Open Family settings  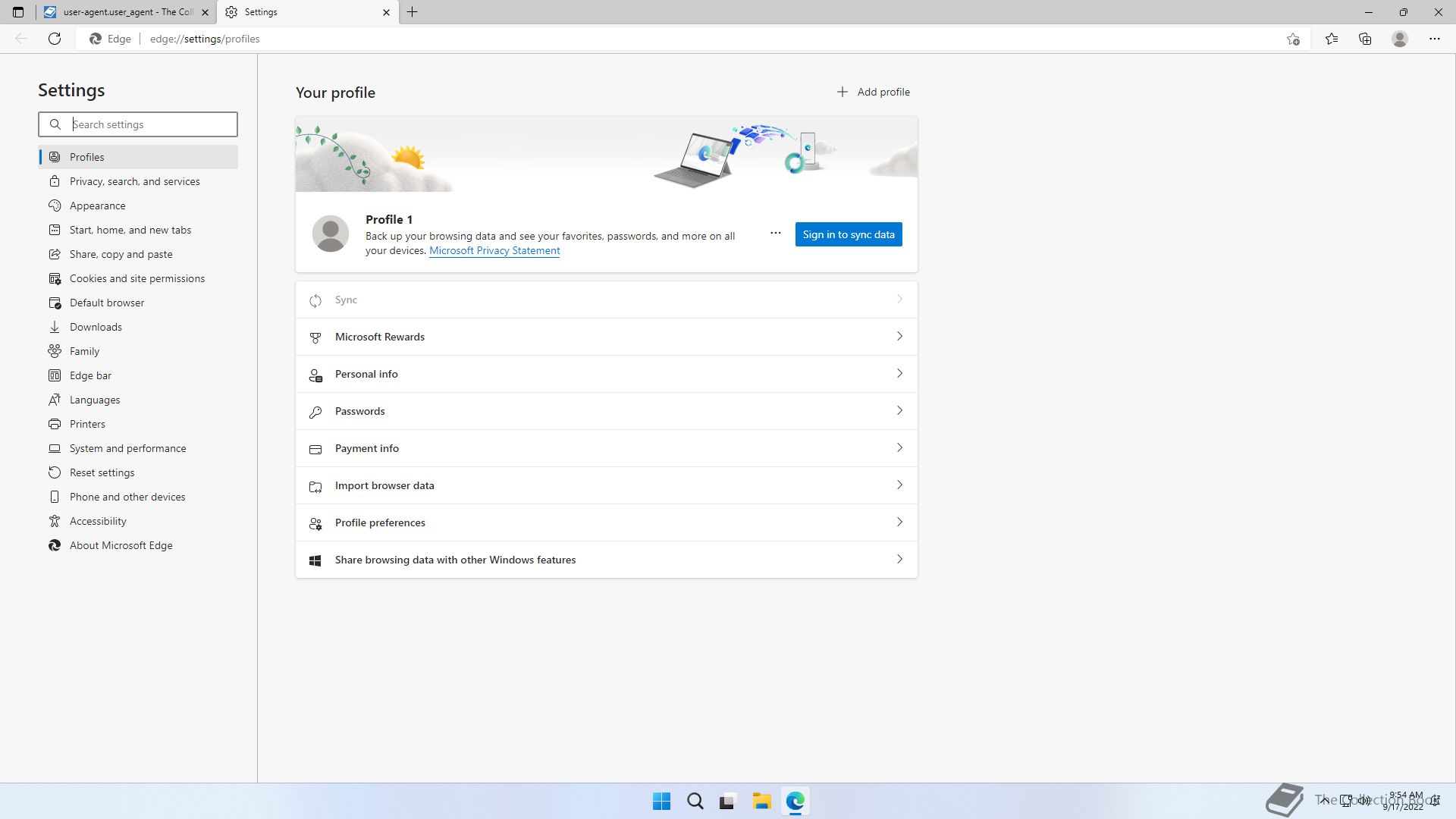(x=138, y=351)
